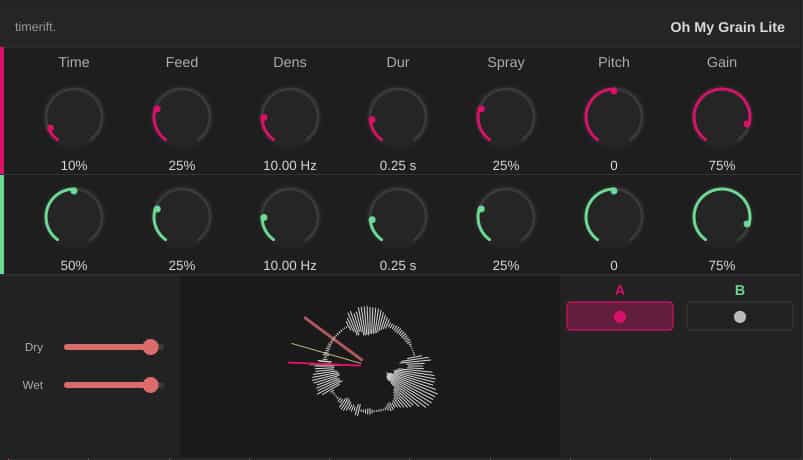Click the 10% Time value in row A

click(74, 165)
